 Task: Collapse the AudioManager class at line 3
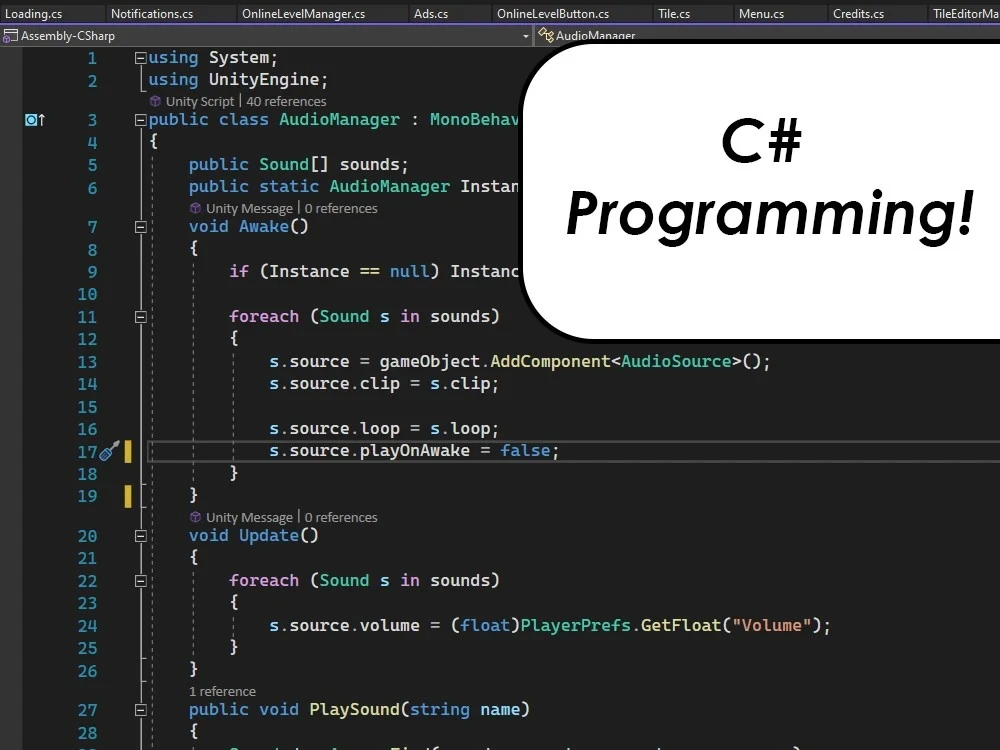pyautogui.click(x=140, y=120)
